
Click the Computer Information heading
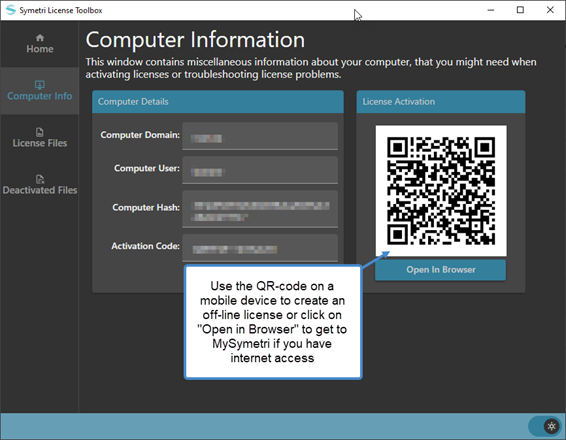pyautogui.click(x=195, y=39)
